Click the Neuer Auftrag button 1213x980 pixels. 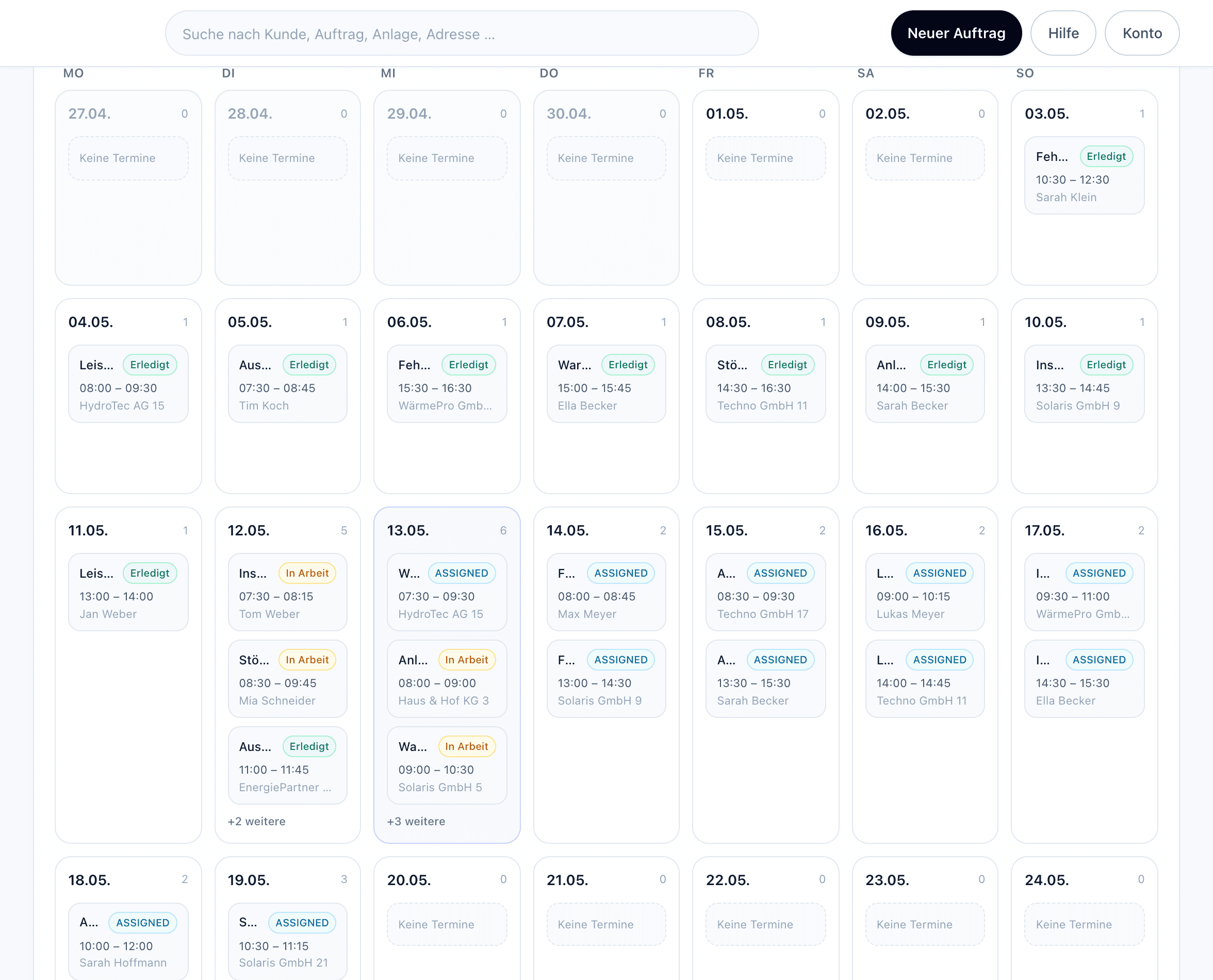click(x=956, y=34)
